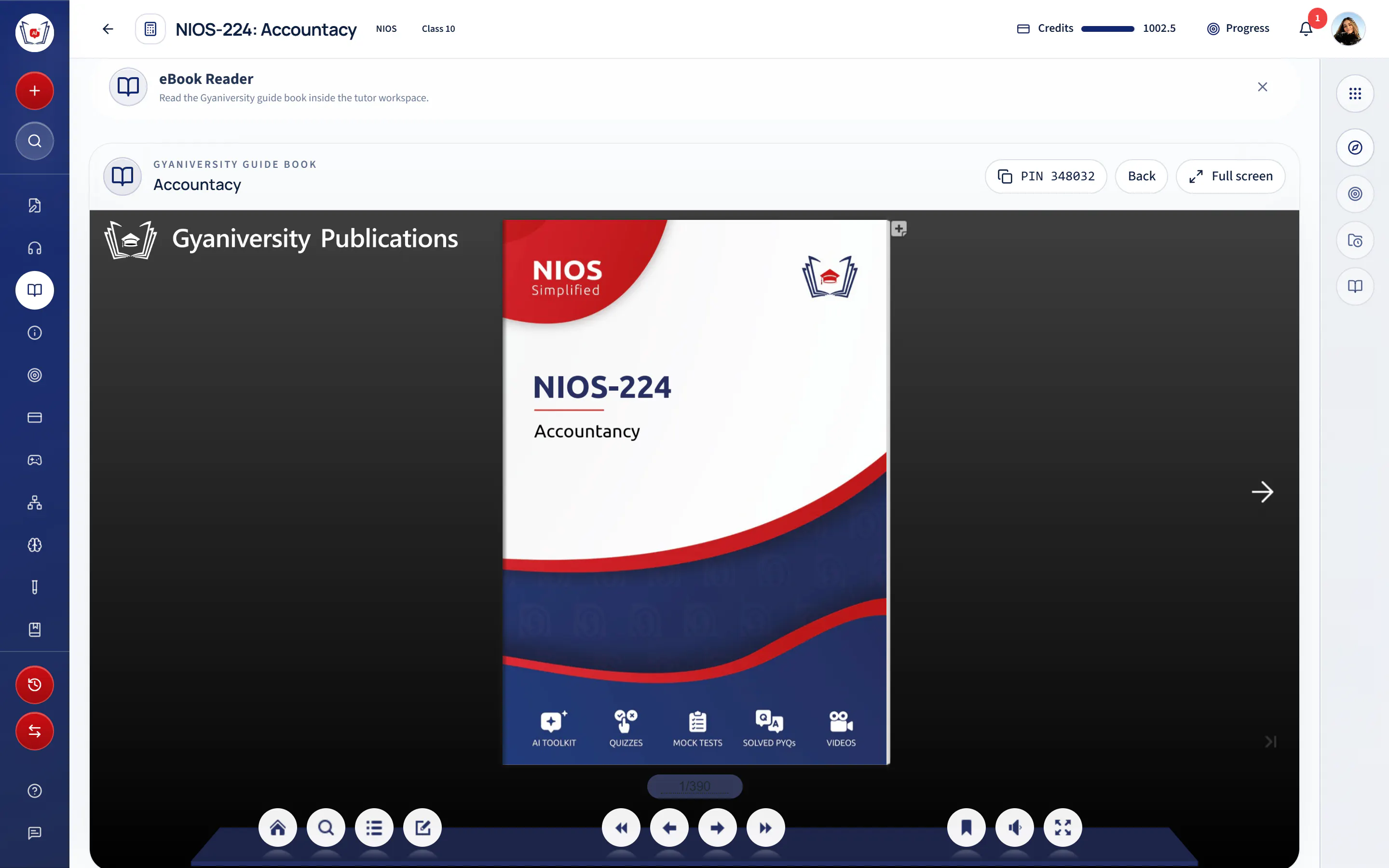
Task: Click the NIOS-224: Accountacy title
Action: (x=266, y=29)
